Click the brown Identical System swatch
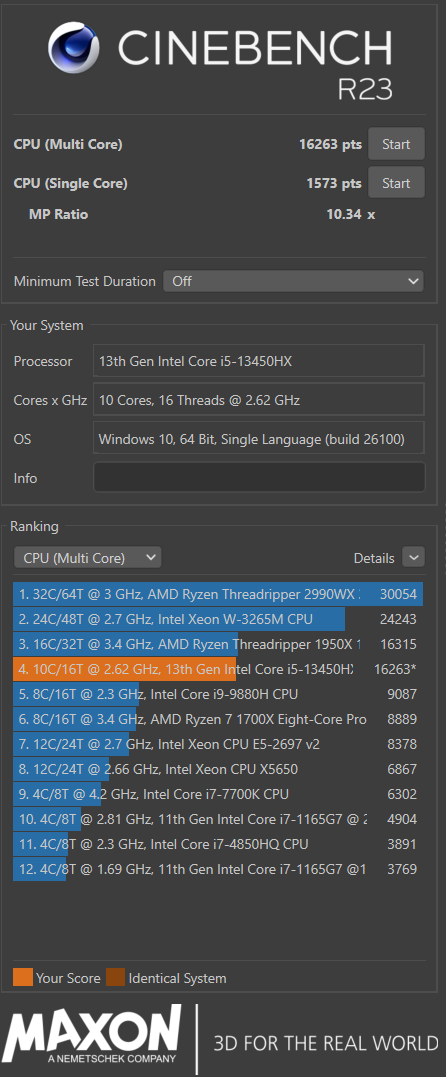Image resolution: width=446 pixels, height=1077 pixels. point(115,977)
